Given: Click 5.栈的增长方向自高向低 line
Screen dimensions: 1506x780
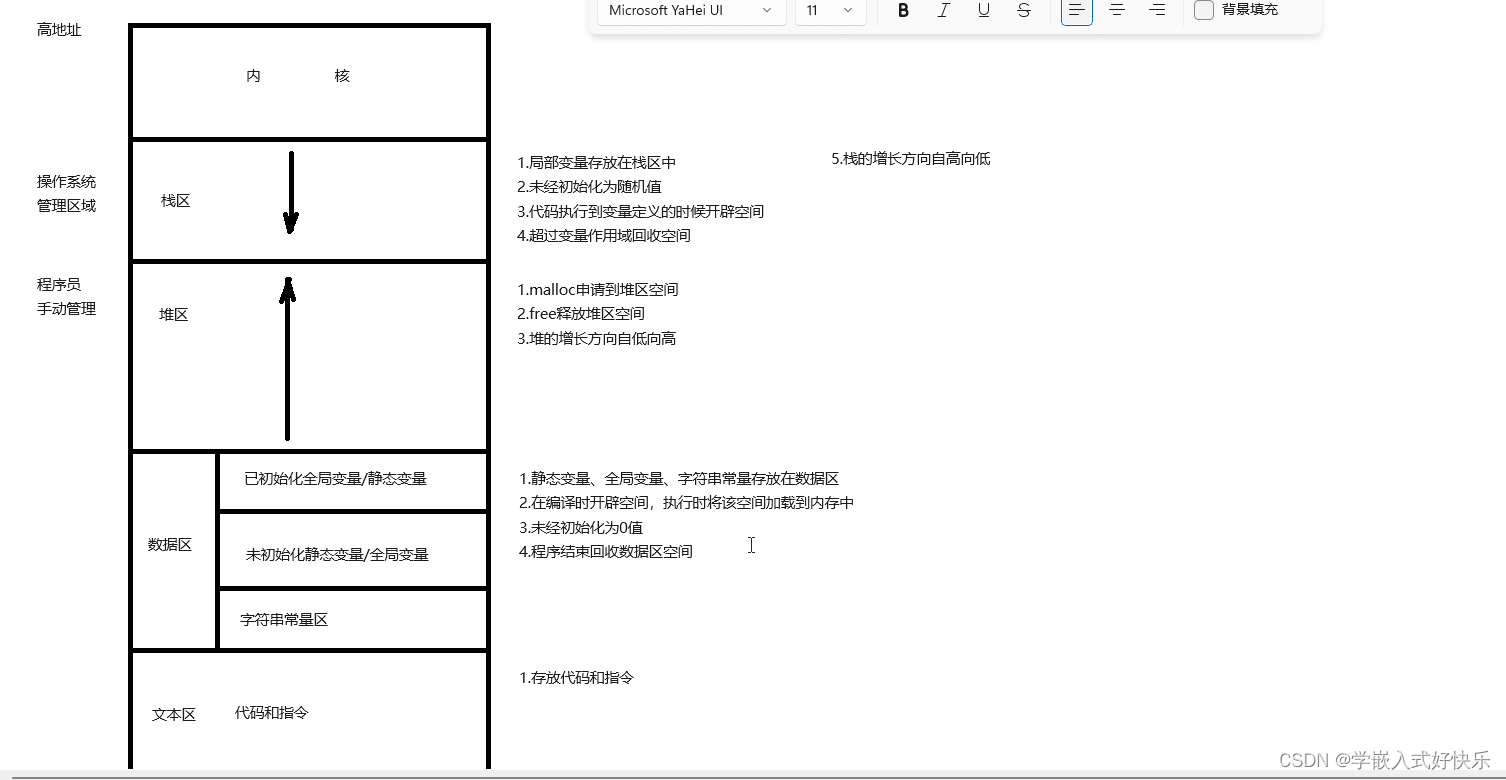Looking at the screenshot, I should (911, 159).
